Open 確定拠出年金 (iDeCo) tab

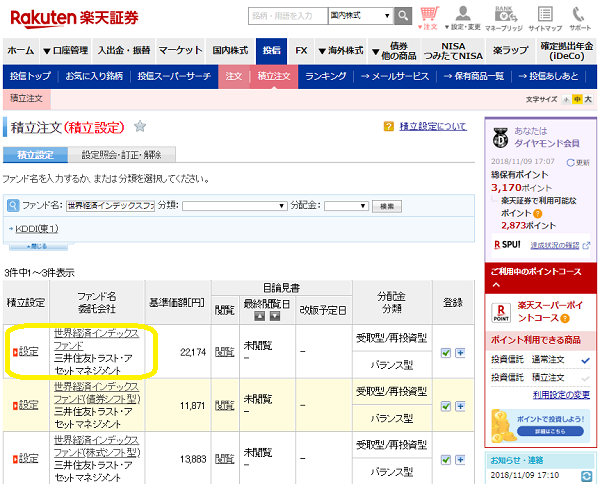[x=567, y=51]
